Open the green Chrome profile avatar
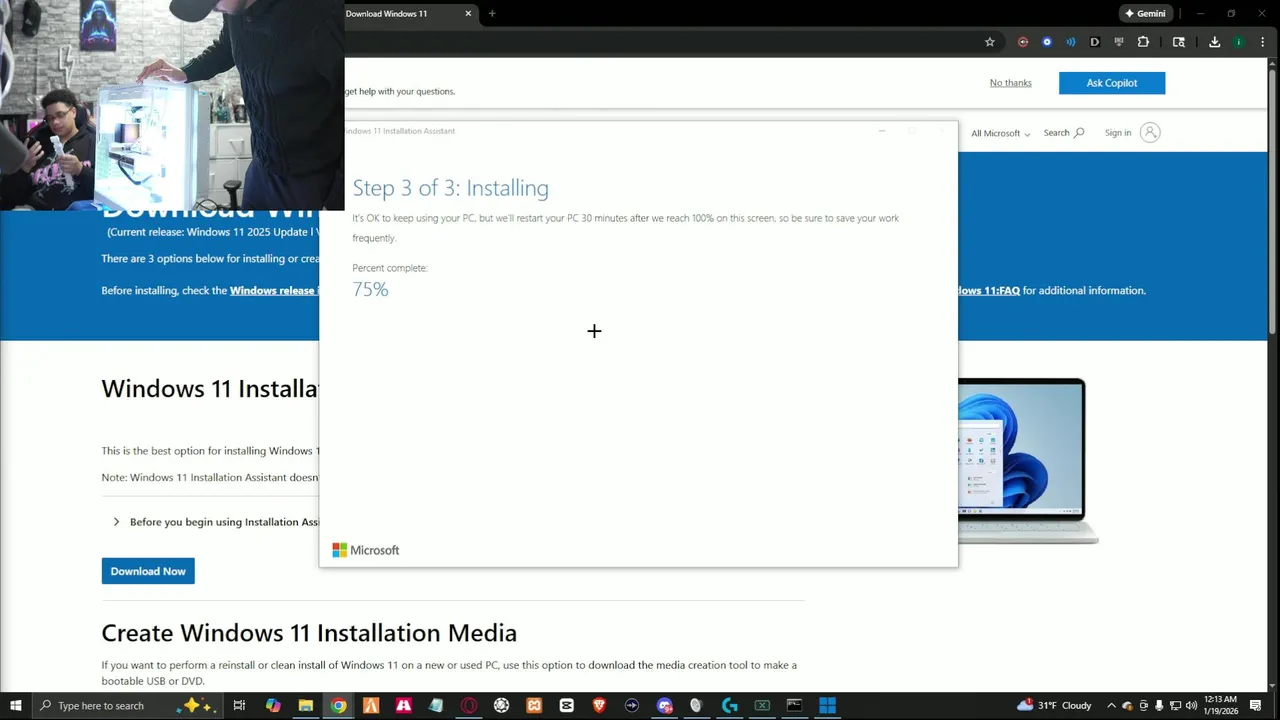Screen dimensions: 1280x720 [x=1239, y=42]
